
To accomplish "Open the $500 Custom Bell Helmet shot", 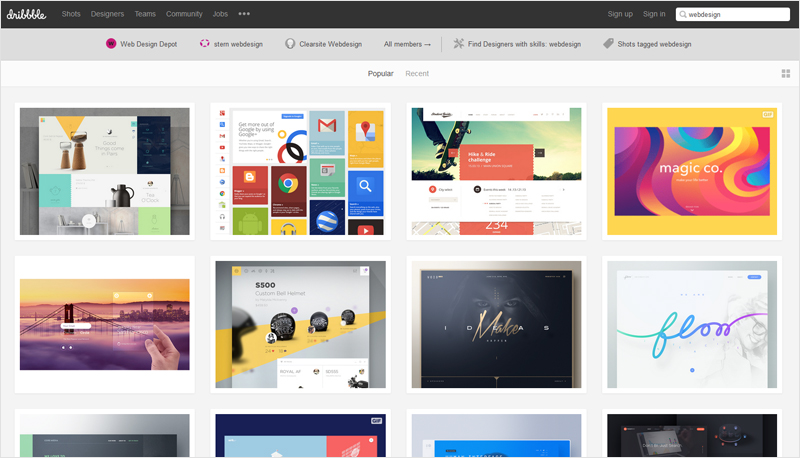I will pos(301,324).
